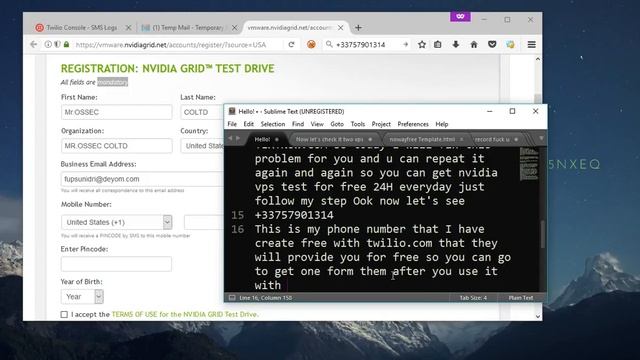The height and width of the screenshot is (360, 640).
Task: Open the Sublime Text File menu
Action: (232, 124)
